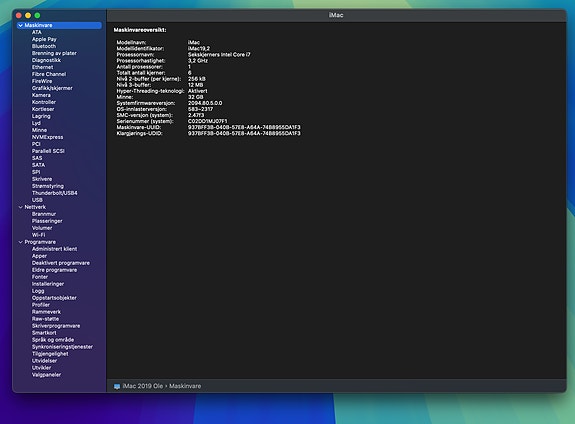Open Oppstartsobjekter in software list

pyautogui.click(x=54, y=298)
